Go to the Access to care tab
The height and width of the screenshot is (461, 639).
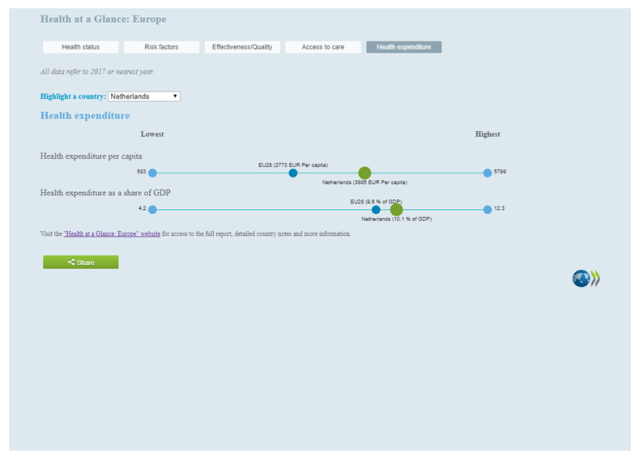click(323, 47)
